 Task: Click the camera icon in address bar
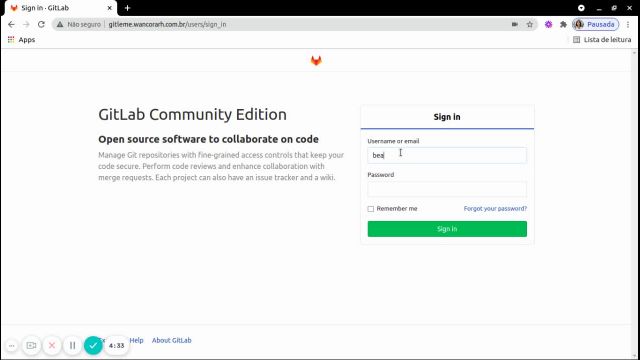coord(515,24)
